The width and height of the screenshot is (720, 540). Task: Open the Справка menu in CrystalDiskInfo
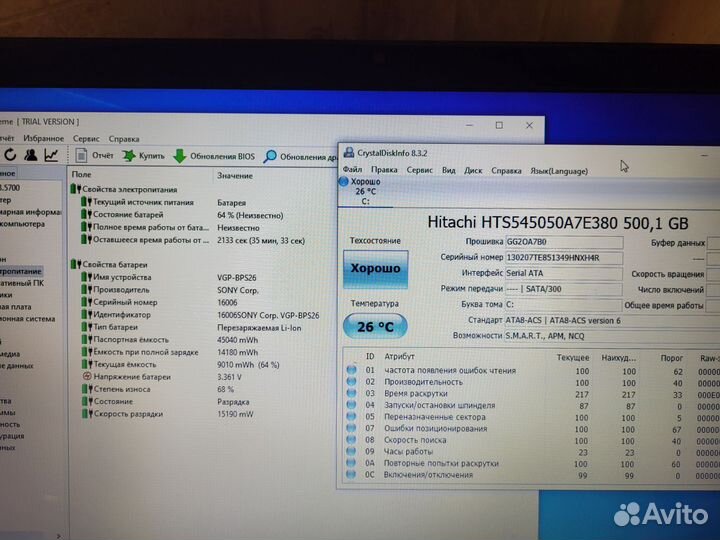tap(506, 171)
